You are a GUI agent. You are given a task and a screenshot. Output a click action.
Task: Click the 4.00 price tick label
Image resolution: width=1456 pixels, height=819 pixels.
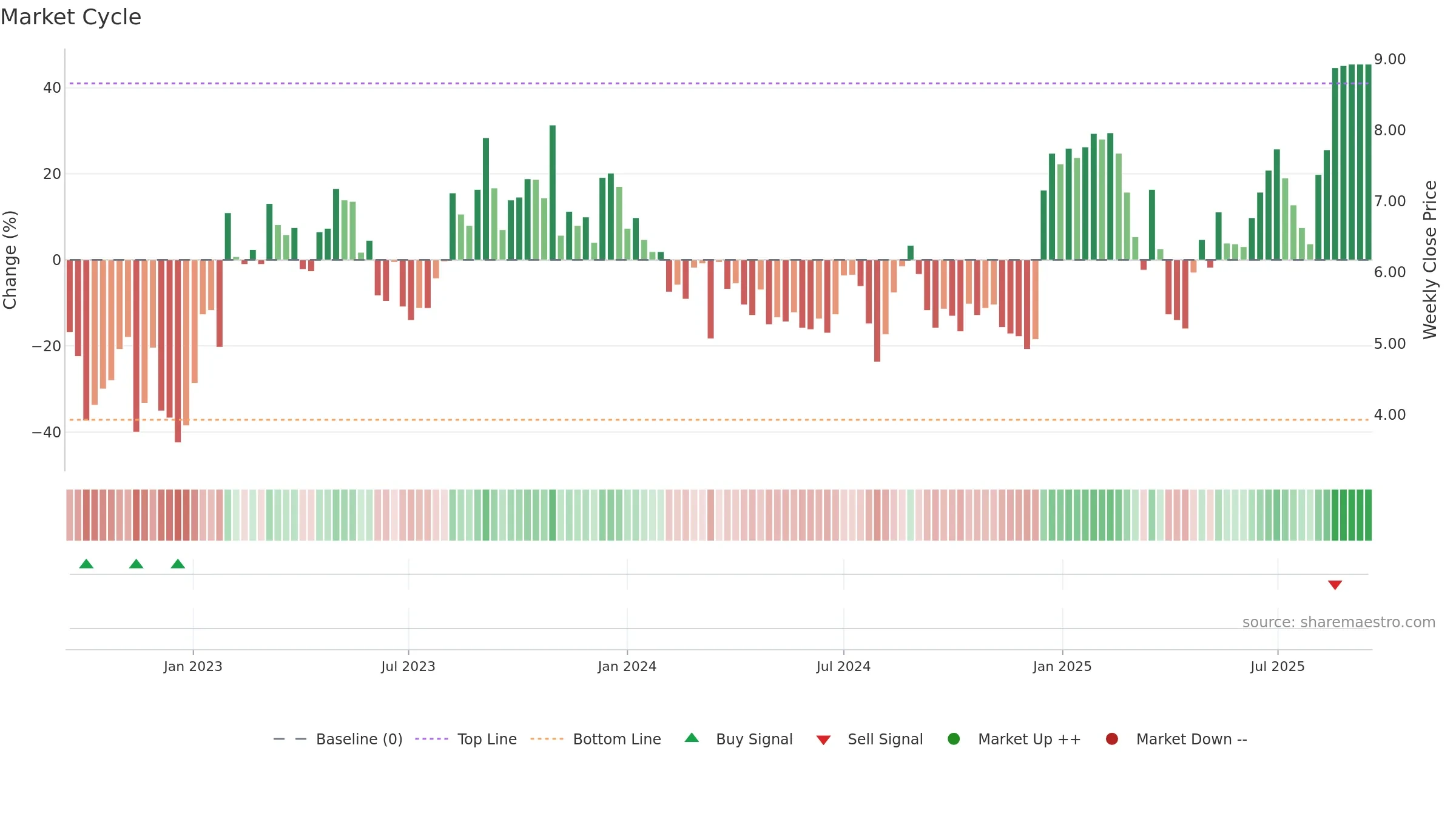tap(1390, 415)
